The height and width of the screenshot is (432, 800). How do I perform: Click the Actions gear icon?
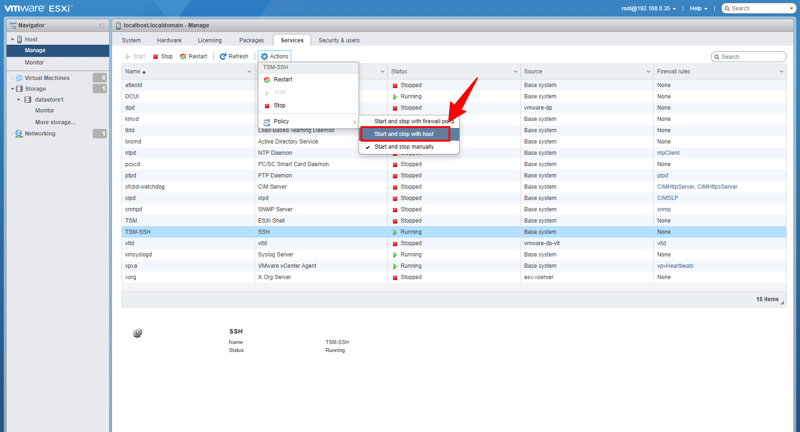click(x=265, y=57)
